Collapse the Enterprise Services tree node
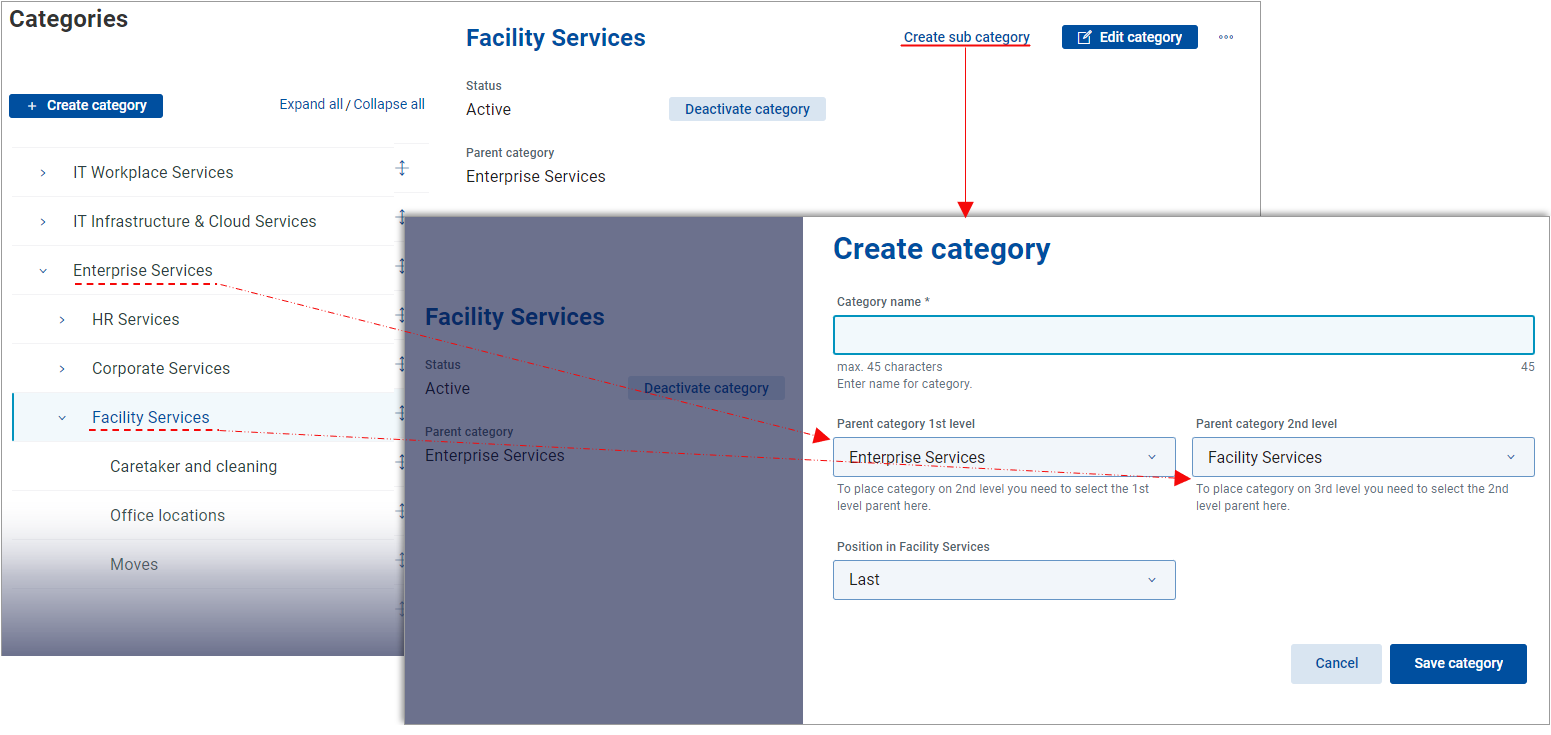 43,271
